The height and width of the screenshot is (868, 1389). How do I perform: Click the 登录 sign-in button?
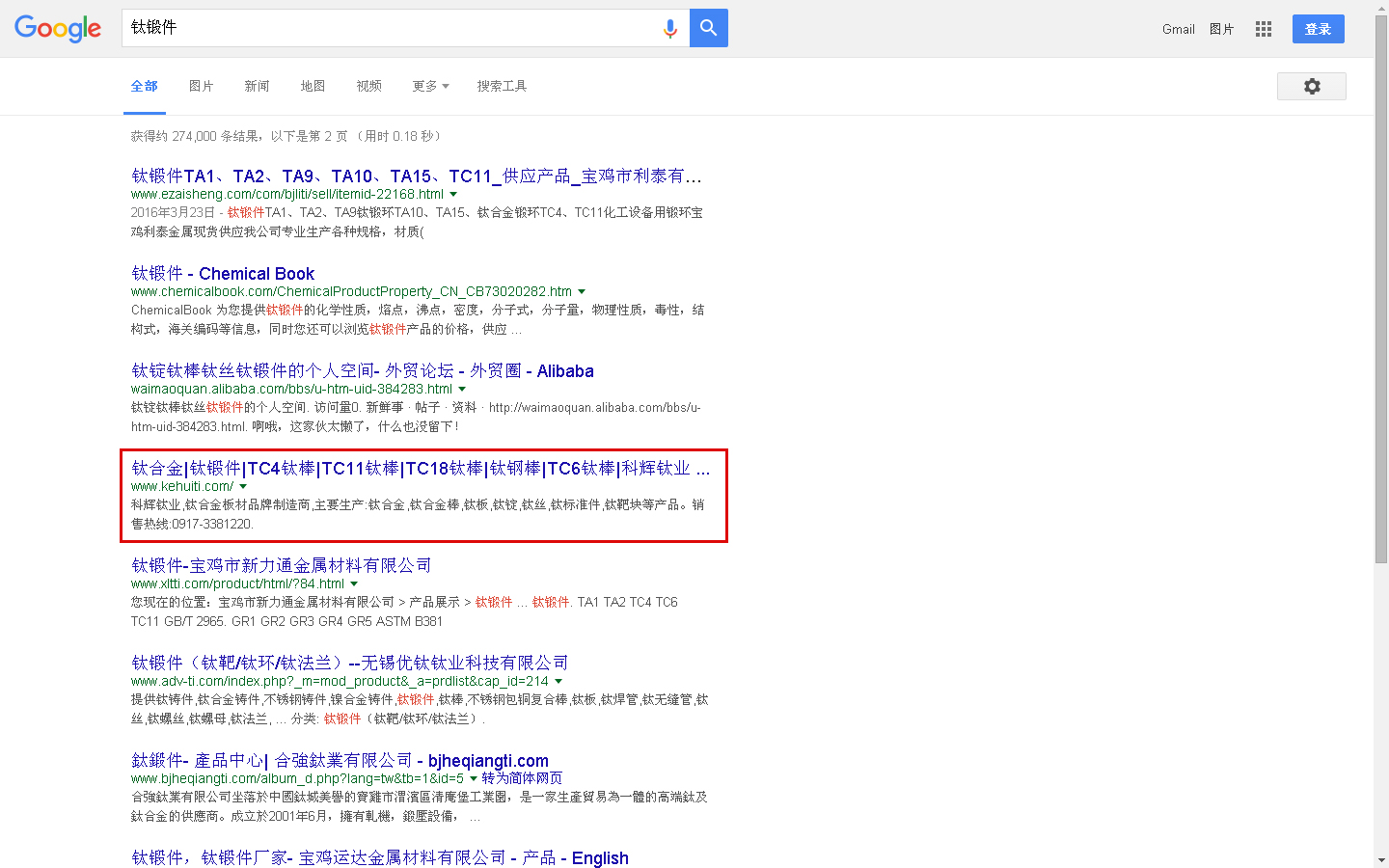[x=1319, y=29]
